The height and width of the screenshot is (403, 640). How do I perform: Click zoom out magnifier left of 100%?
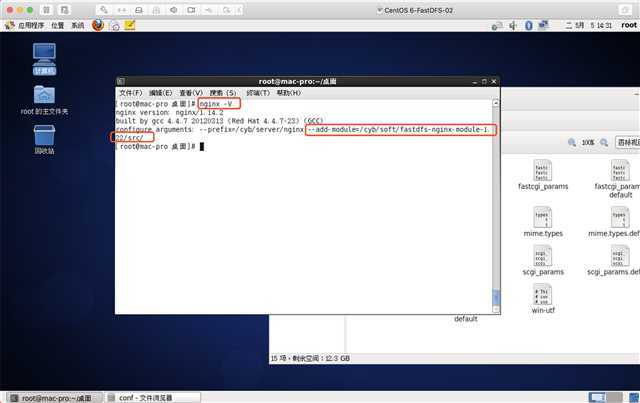coord(572,142)
